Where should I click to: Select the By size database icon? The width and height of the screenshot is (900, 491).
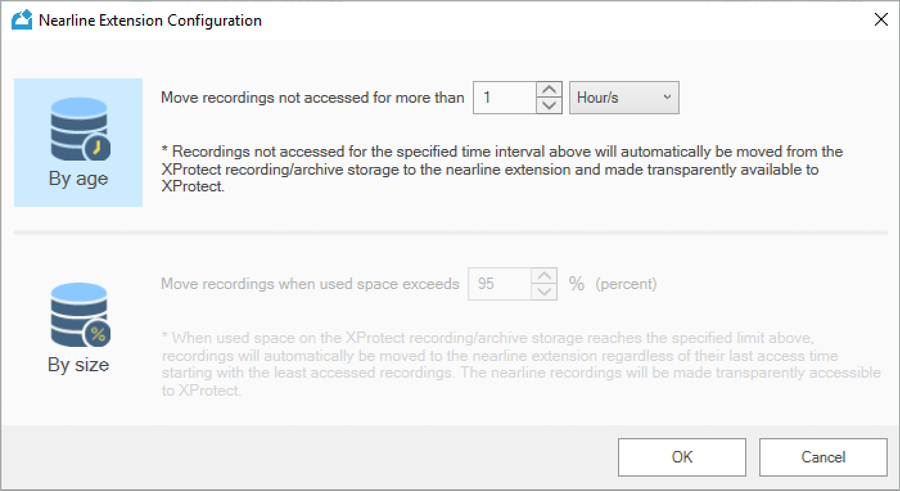(80, 315)
